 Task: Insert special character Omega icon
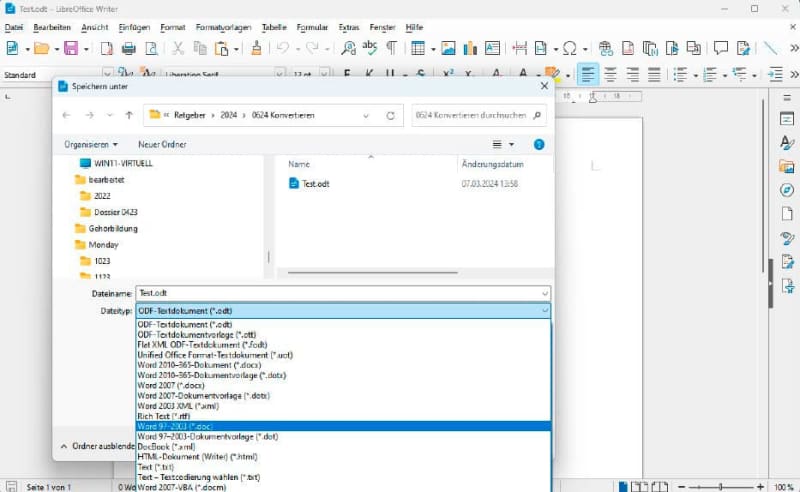click(569, 48)
